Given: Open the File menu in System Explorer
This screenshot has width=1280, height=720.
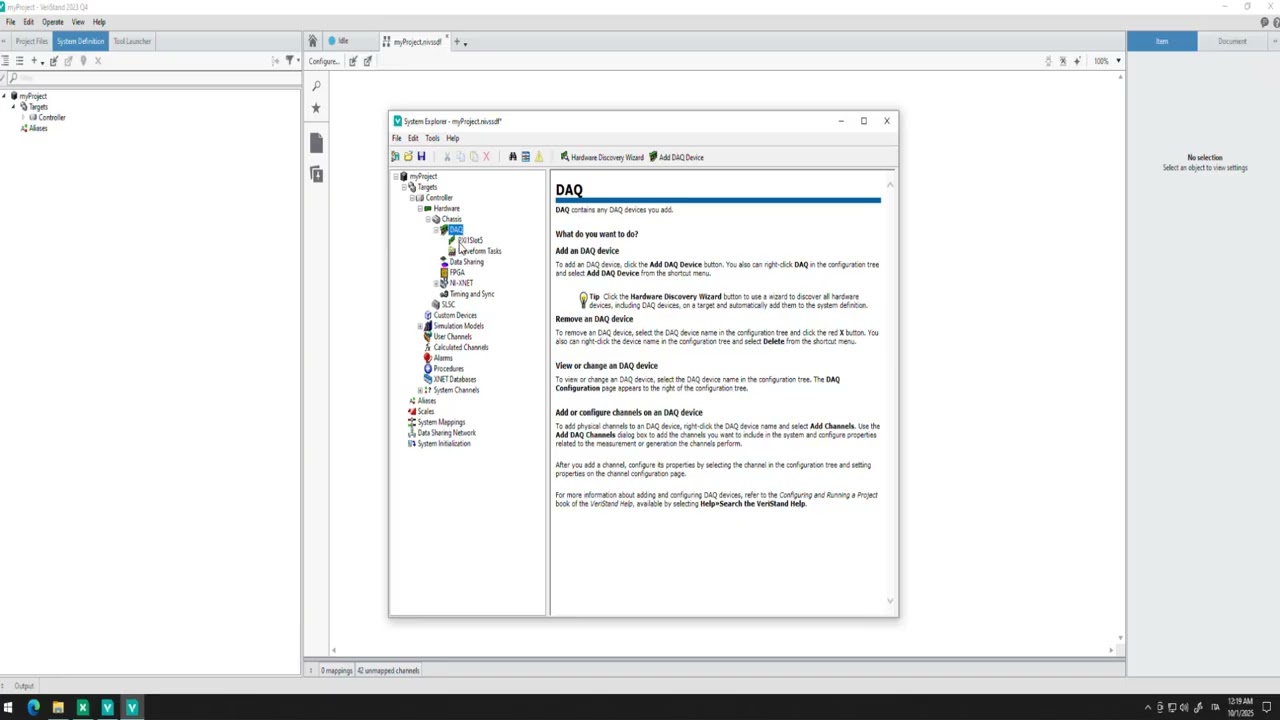Looking at the screenshot, I should click(x=397, y=138).
